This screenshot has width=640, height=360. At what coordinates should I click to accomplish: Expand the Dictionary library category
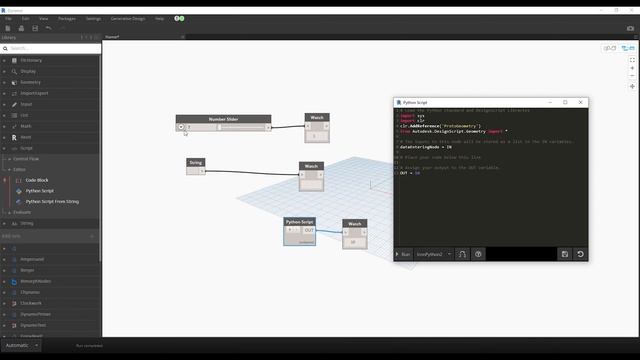click(4, 60)
